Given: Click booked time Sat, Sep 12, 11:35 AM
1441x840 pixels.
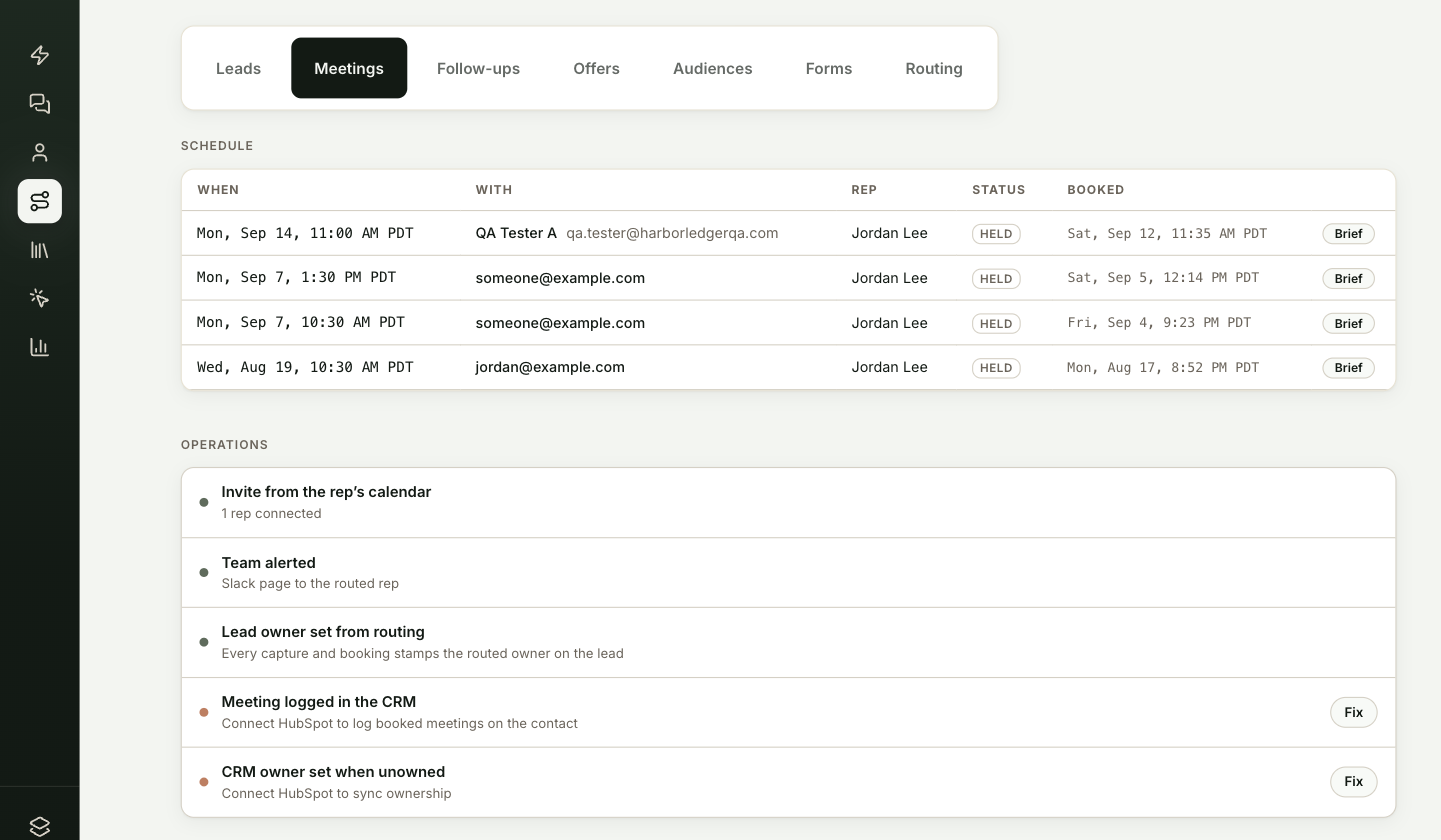Looking at the screenshot, I should (x=1167, y=233).
